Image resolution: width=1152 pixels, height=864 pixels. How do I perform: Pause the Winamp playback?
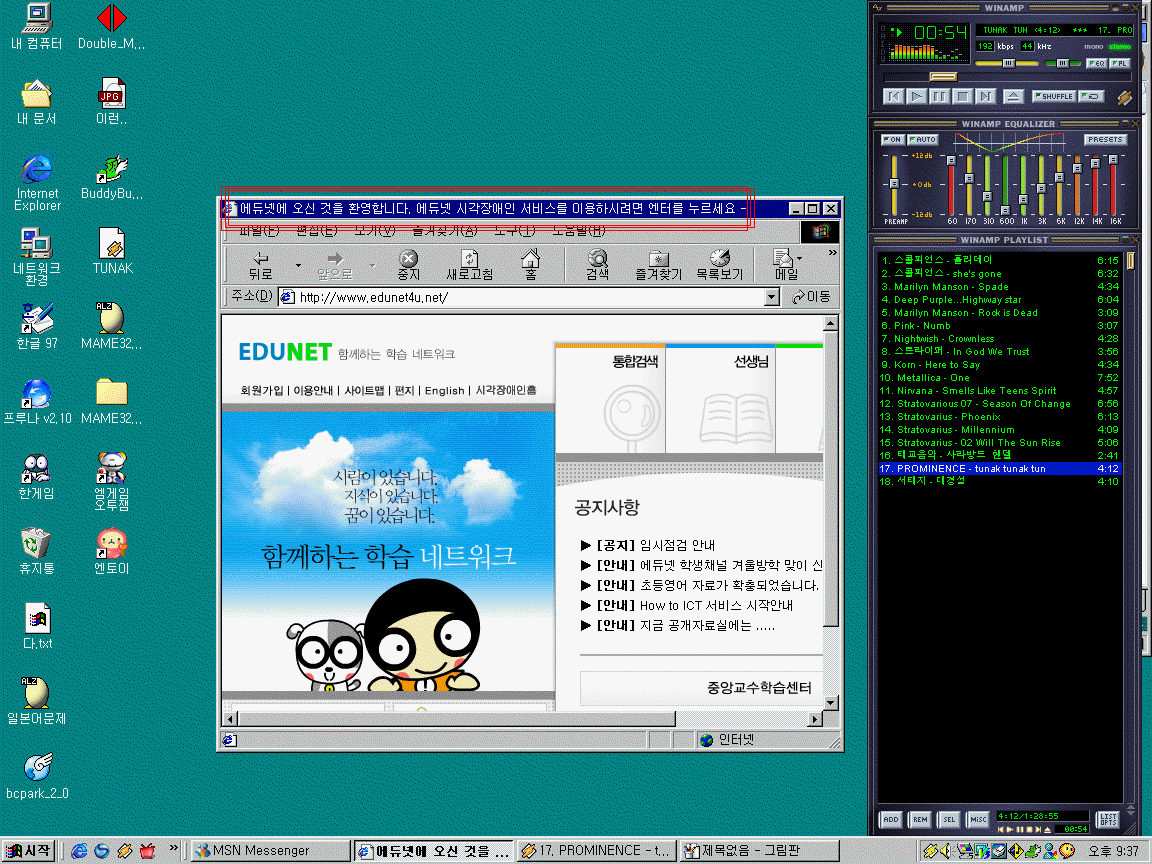[x=940, y=96]
